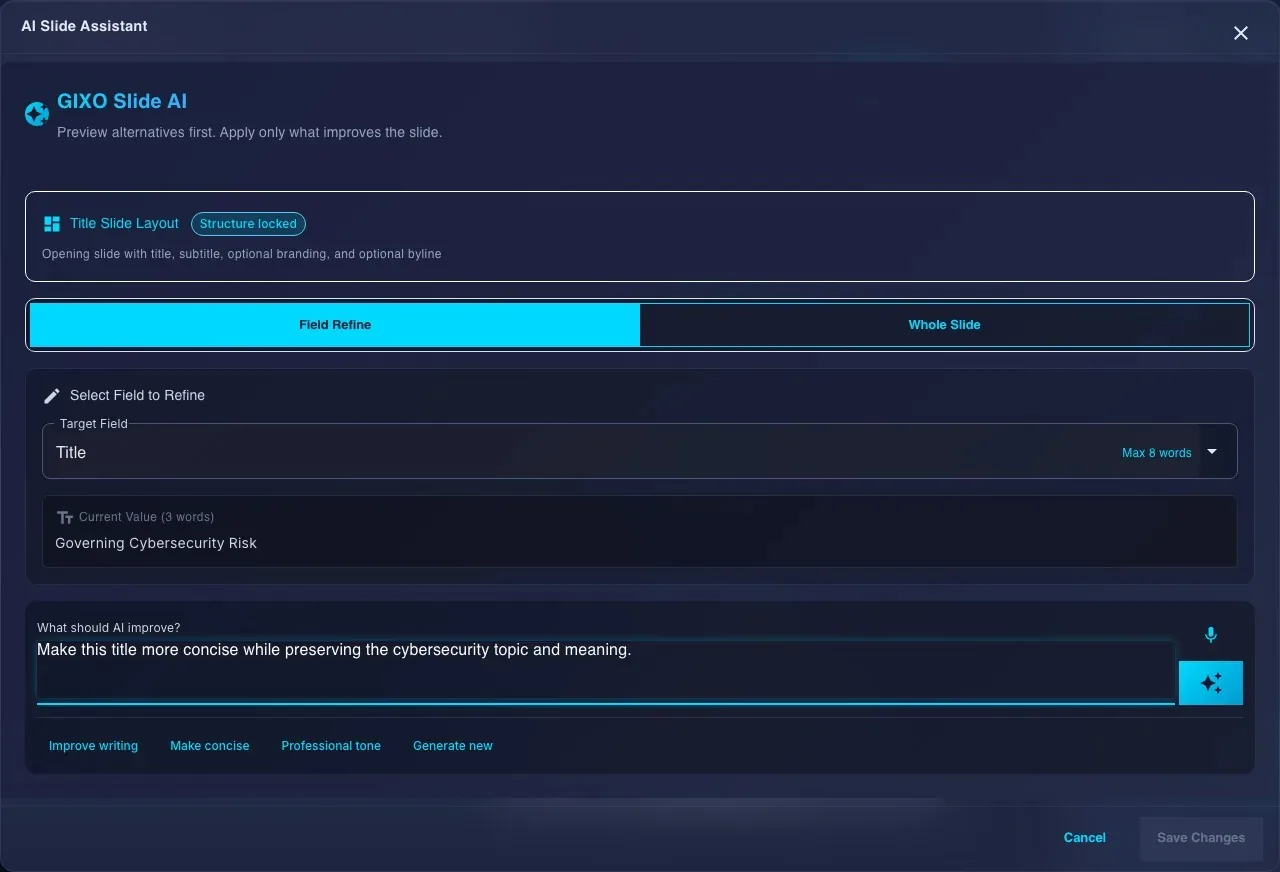
Task: Choose the Professional tone suggestion
Action: [x=331, y=746]
